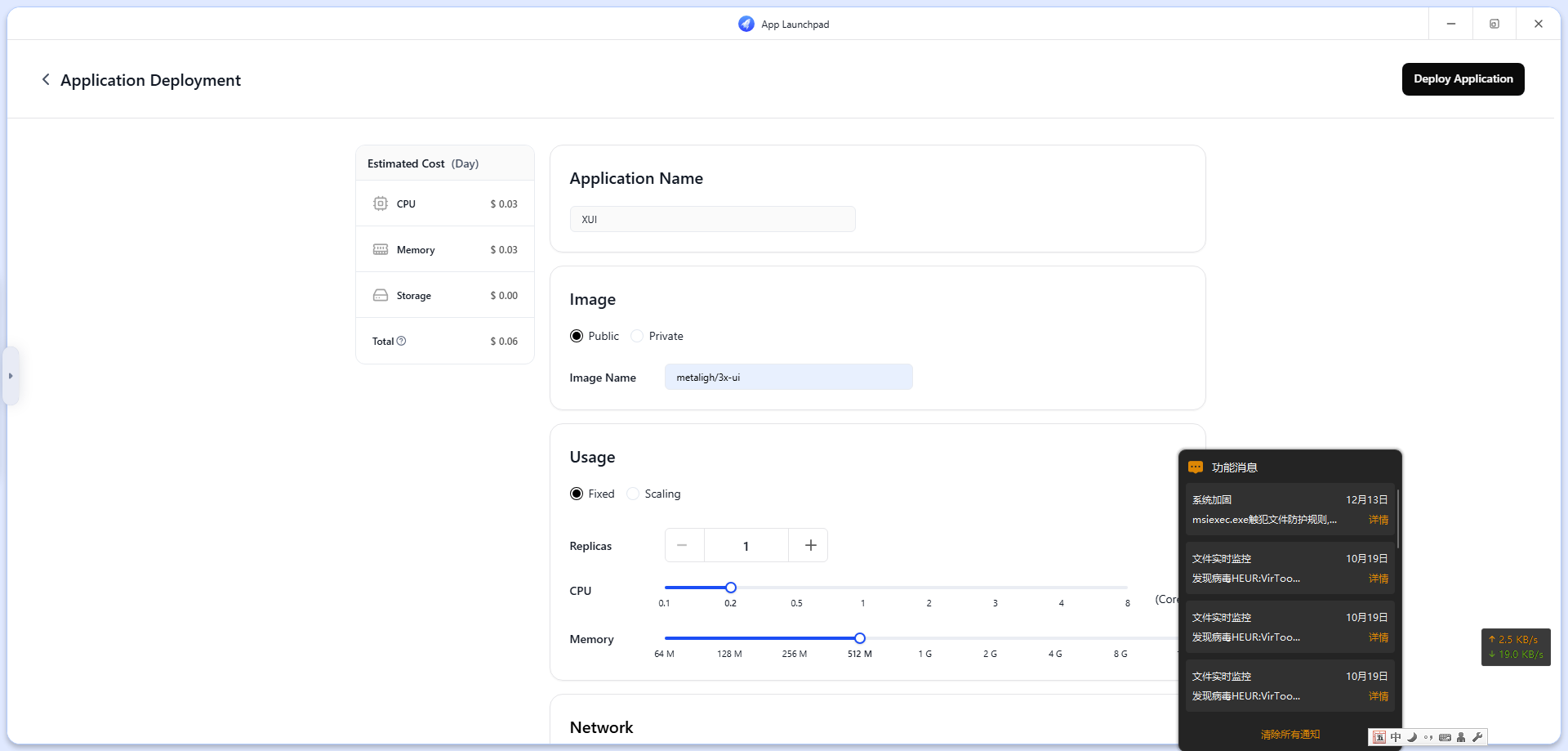The height and width of the screenshot is (751, 1568).
Task: Click the Storage cost value $ 0.00
Action: pyautogui.click(x=504, y=295)
